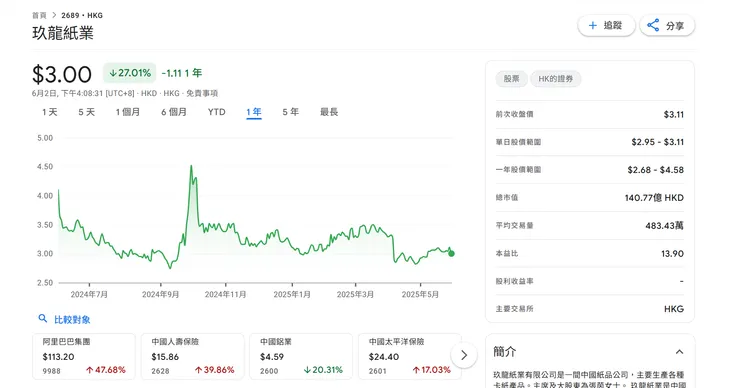Click the 本益比 value 13.90
The image size is (740, 388).
click(x=673, y=253)
